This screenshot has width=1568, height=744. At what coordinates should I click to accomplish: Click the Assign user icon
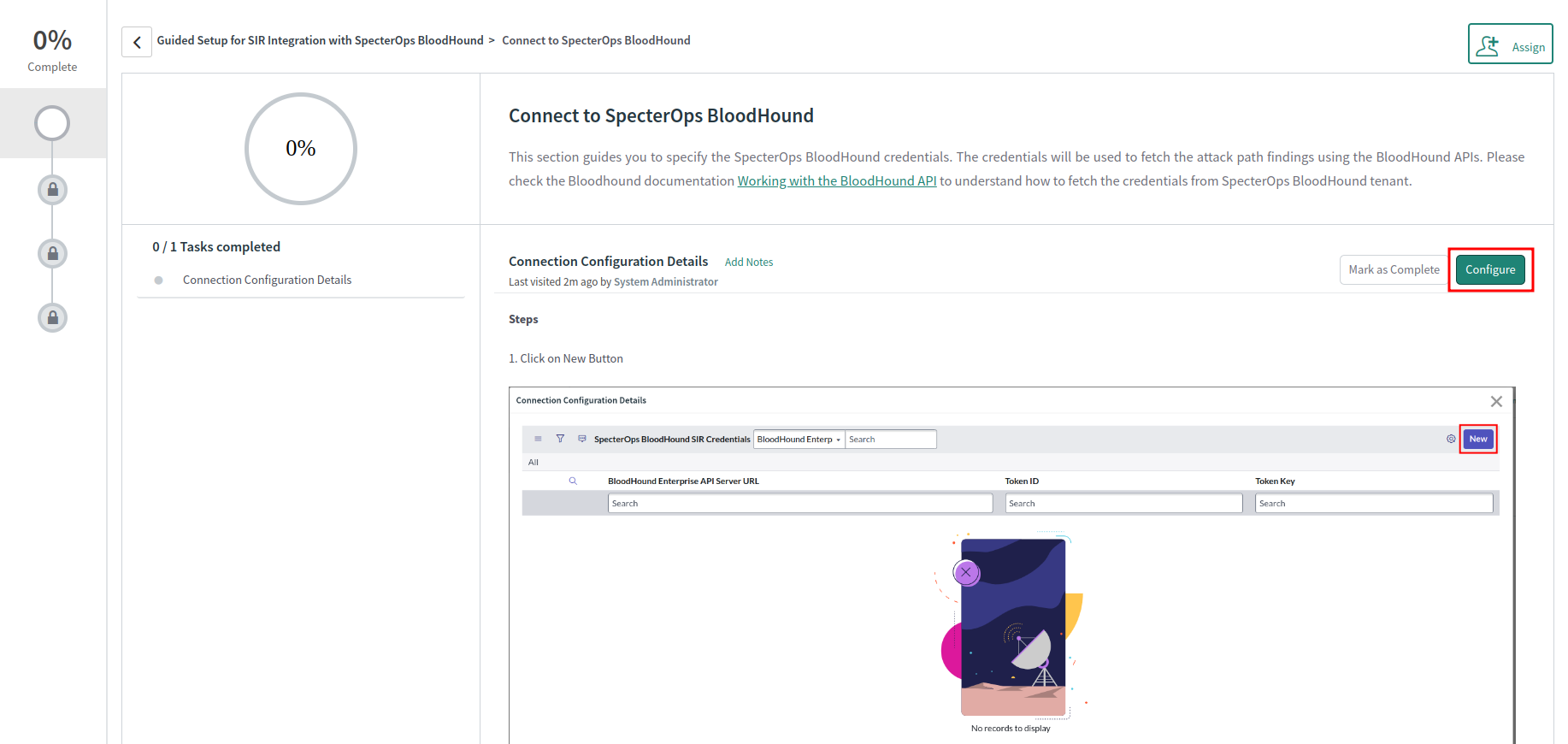coord(1488,46)
